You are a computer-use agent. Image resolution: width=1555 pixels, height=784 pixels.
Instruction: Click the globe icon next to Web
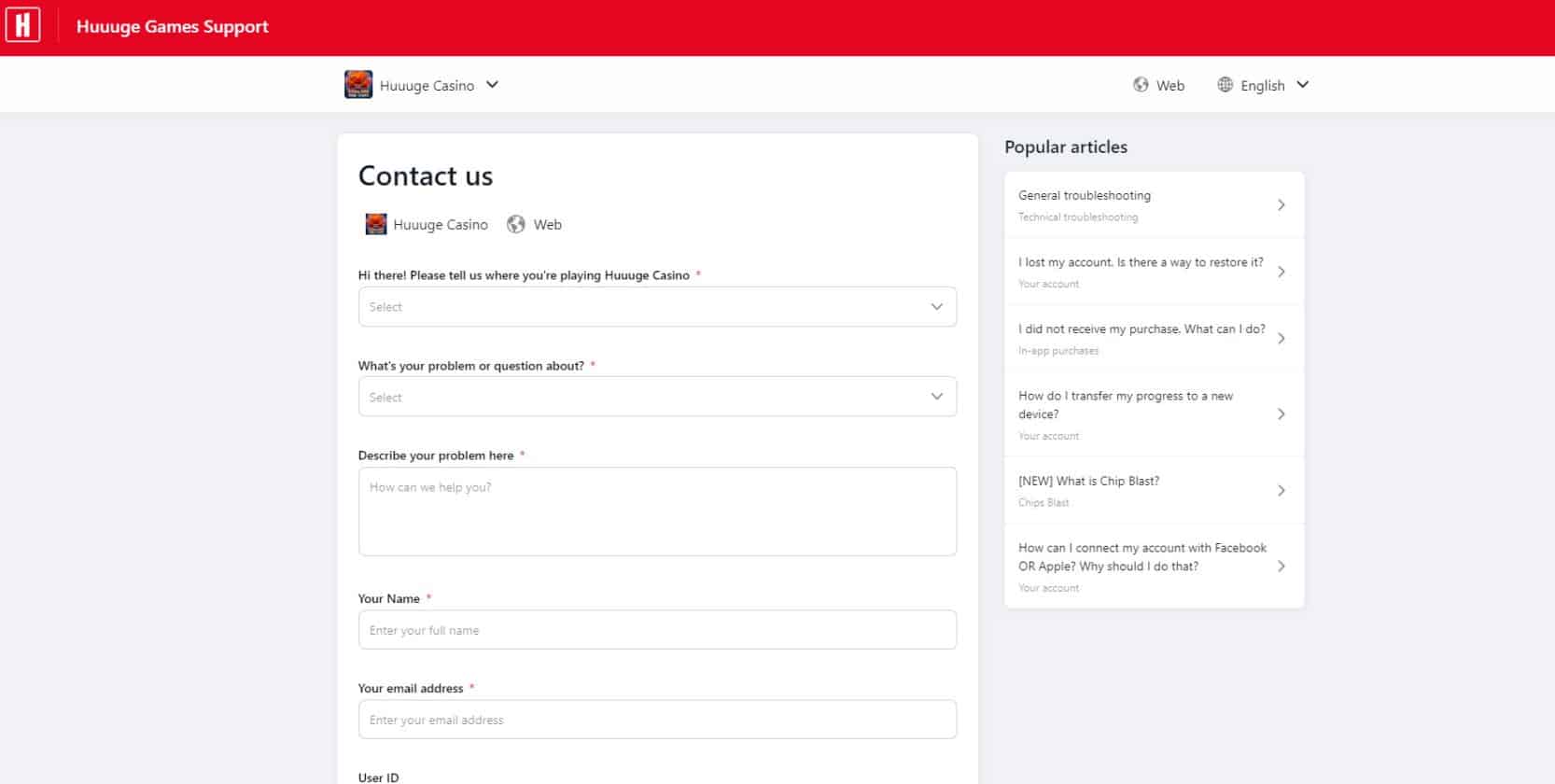[x=1141, y=85]
